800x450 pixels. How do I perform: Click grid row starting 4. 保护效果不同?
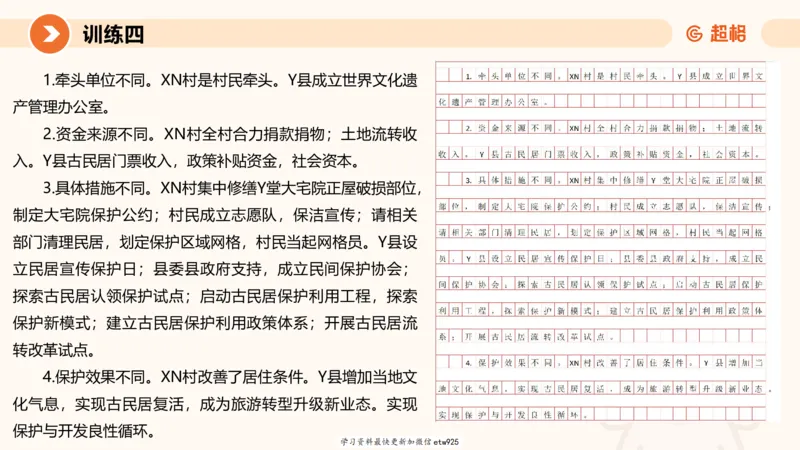601,362
